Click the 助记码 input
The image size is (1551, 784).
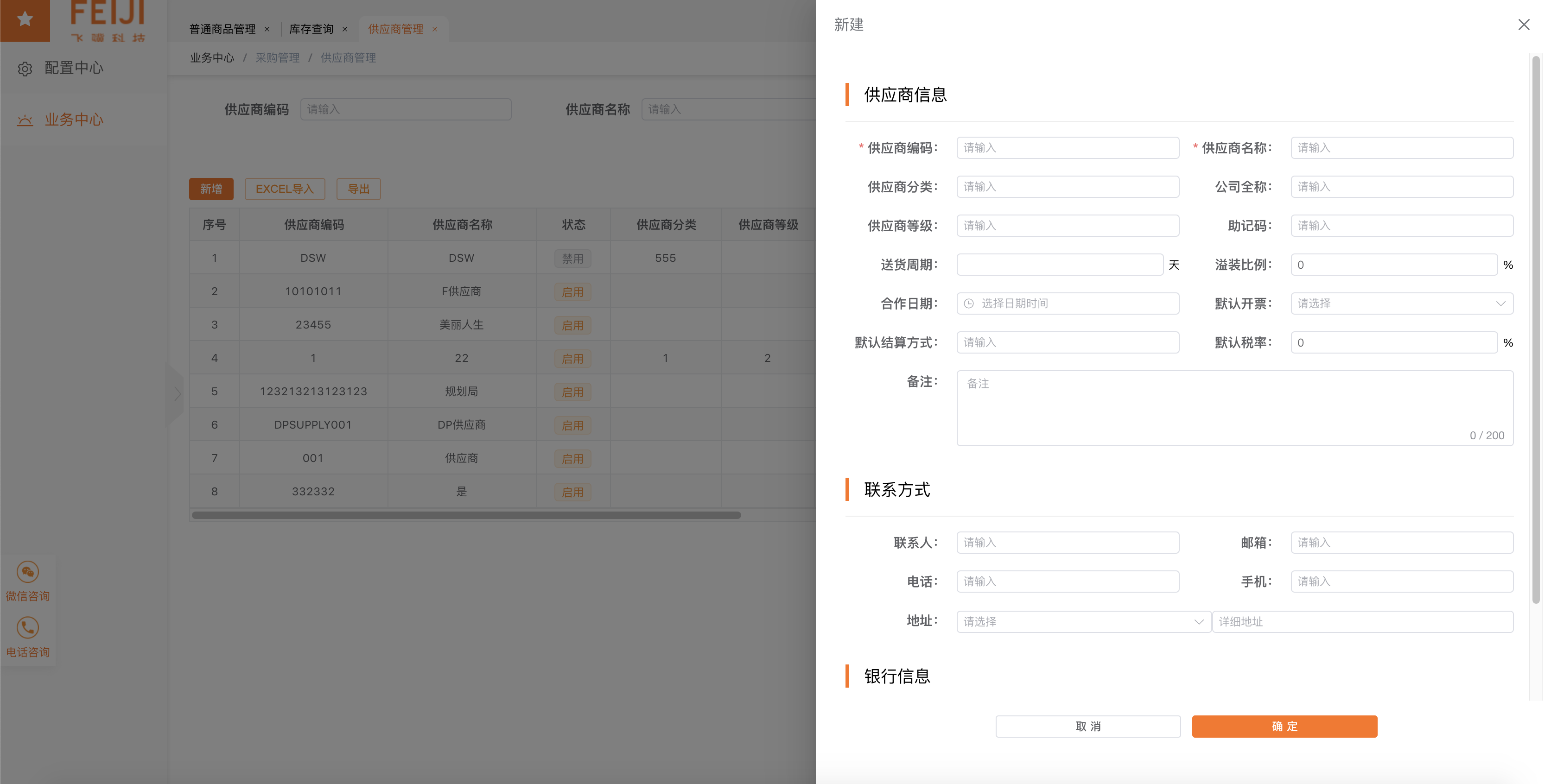(1402, 226)
